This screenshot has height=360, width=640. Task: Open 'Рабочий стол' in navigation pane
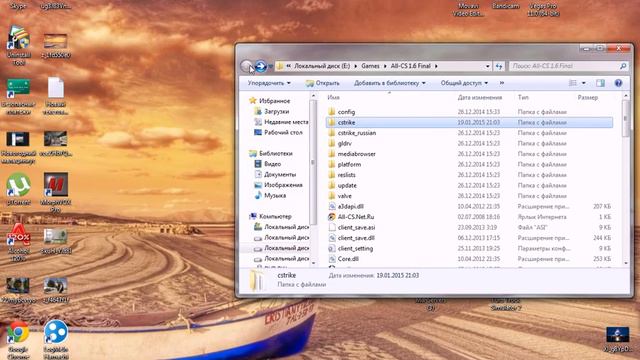(x=283, y=132)
